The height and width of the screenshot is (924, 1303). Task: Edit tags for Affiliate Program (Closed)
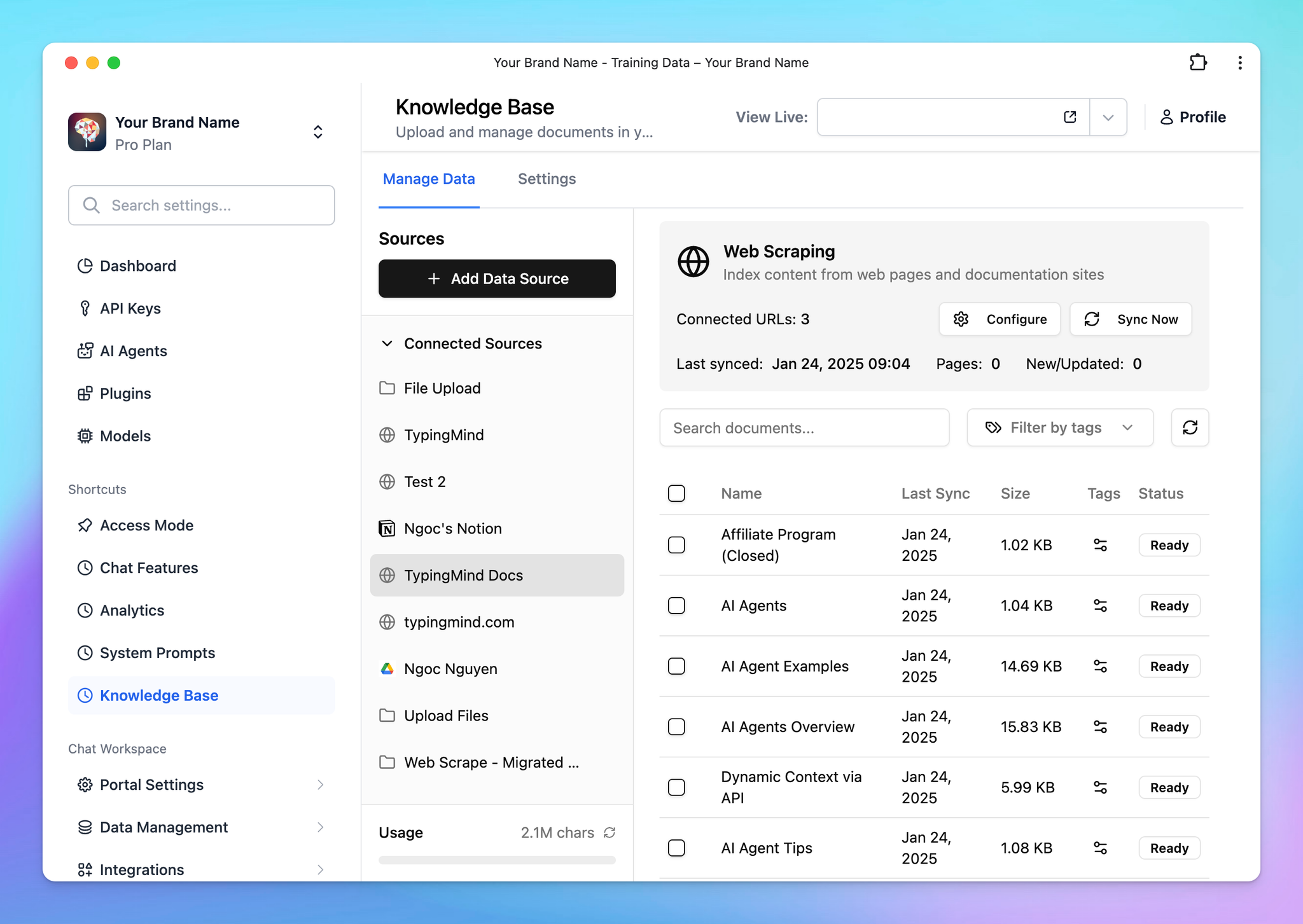1101,545
